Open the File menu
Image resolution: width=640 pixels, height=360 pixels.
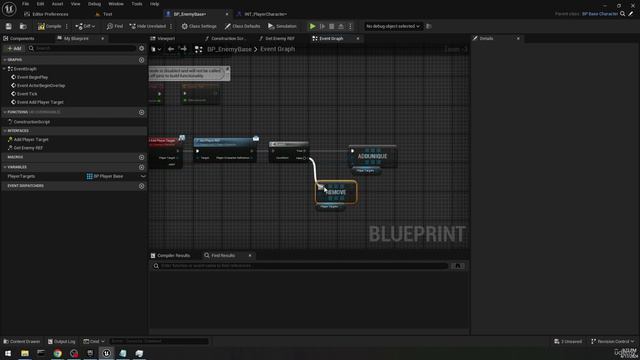pos(25,4)
